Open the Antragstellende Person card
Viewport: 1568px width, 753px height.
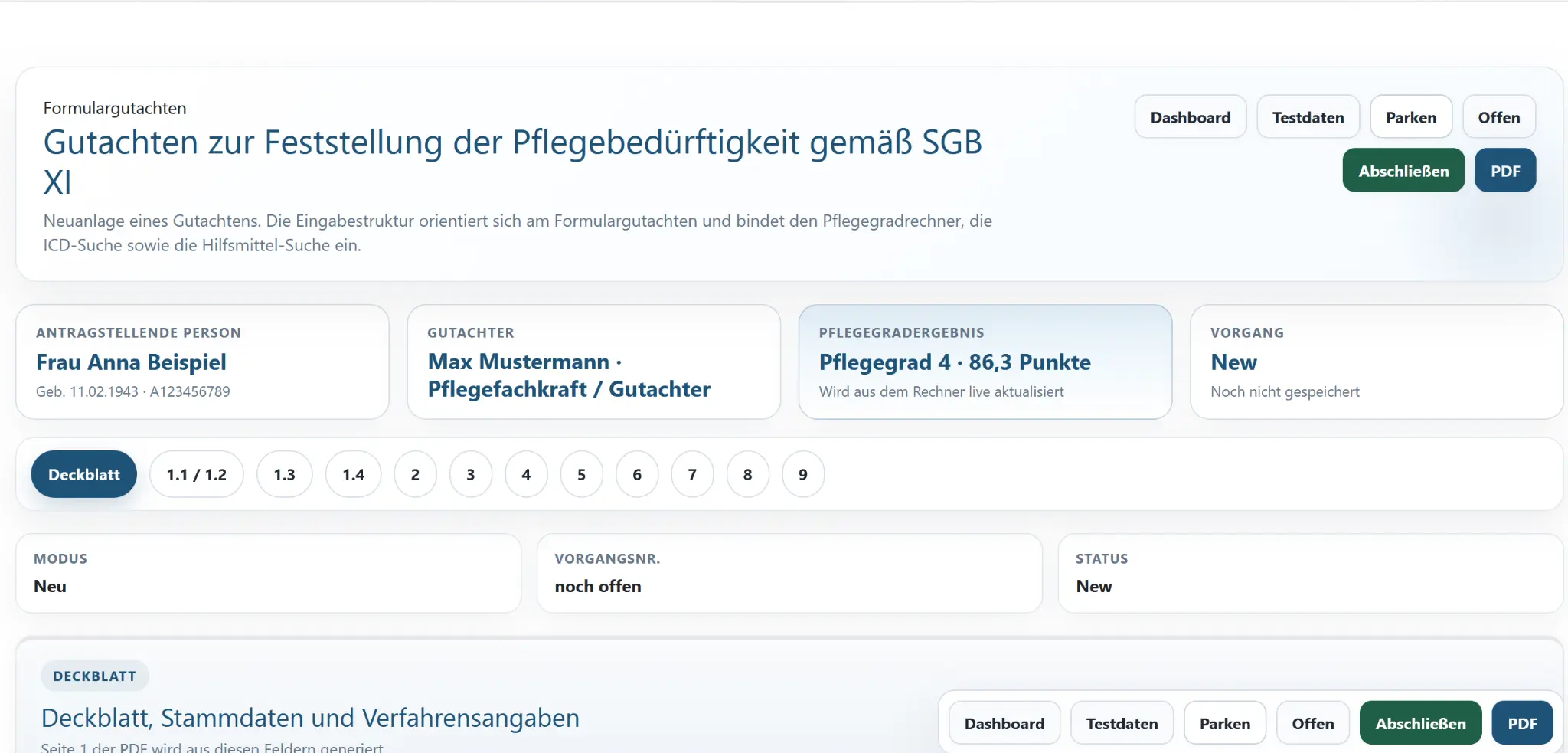pyautogui.click(x=202, y=362)
